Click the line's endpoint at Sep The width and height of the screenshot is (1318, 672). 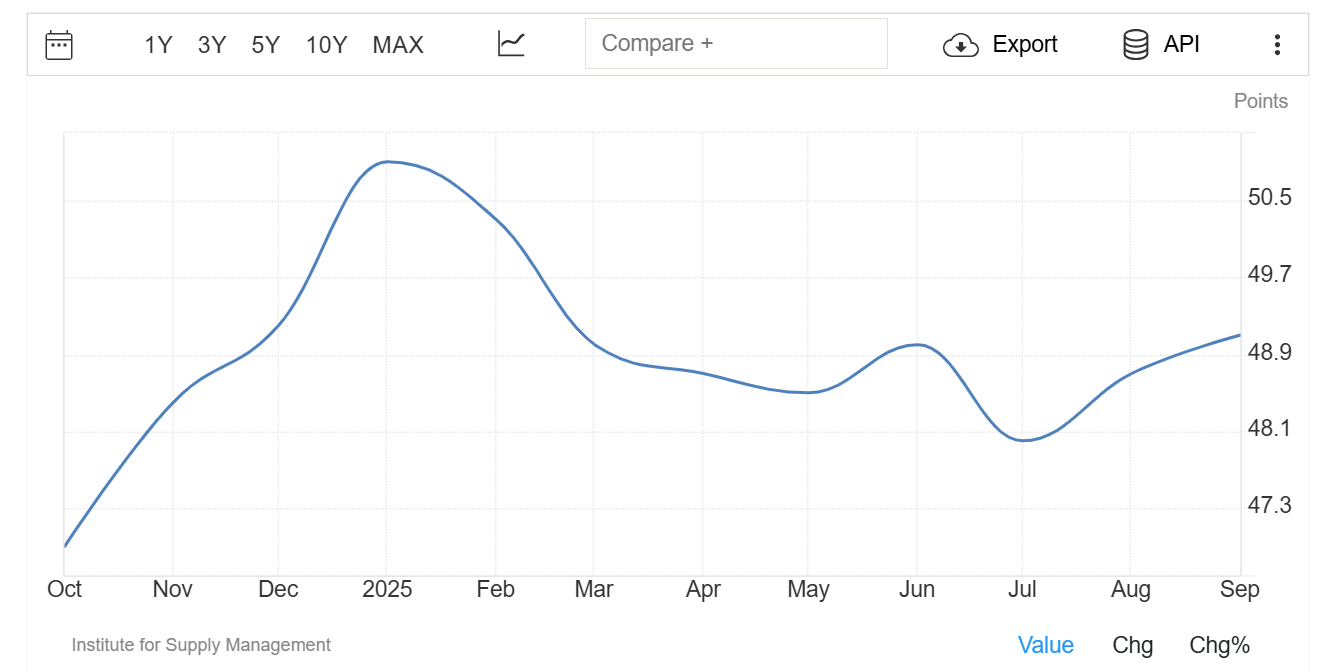click(1240, 335)
